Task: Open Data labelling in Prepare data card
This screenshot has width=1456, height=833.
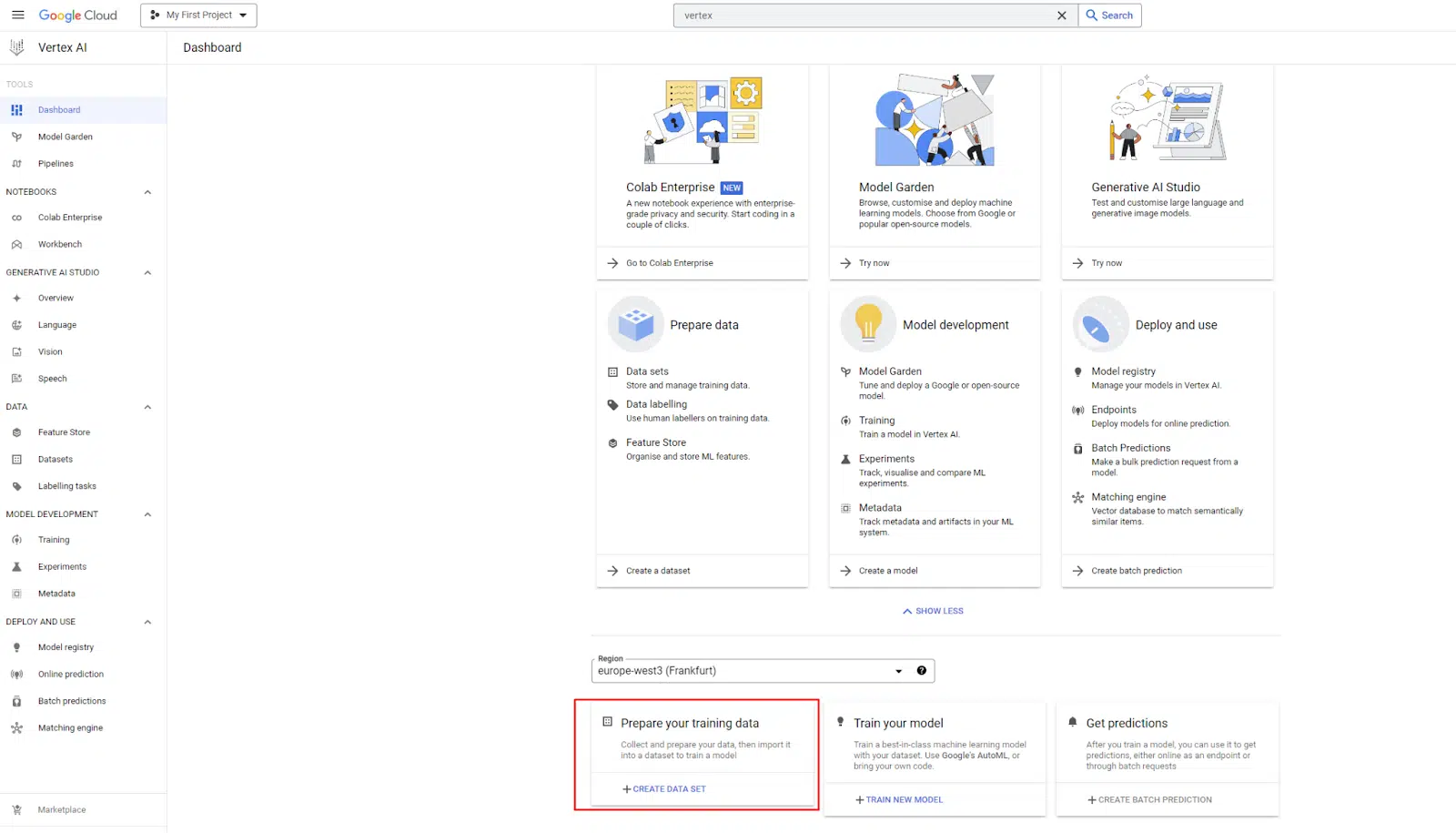Action: (656, 404)
